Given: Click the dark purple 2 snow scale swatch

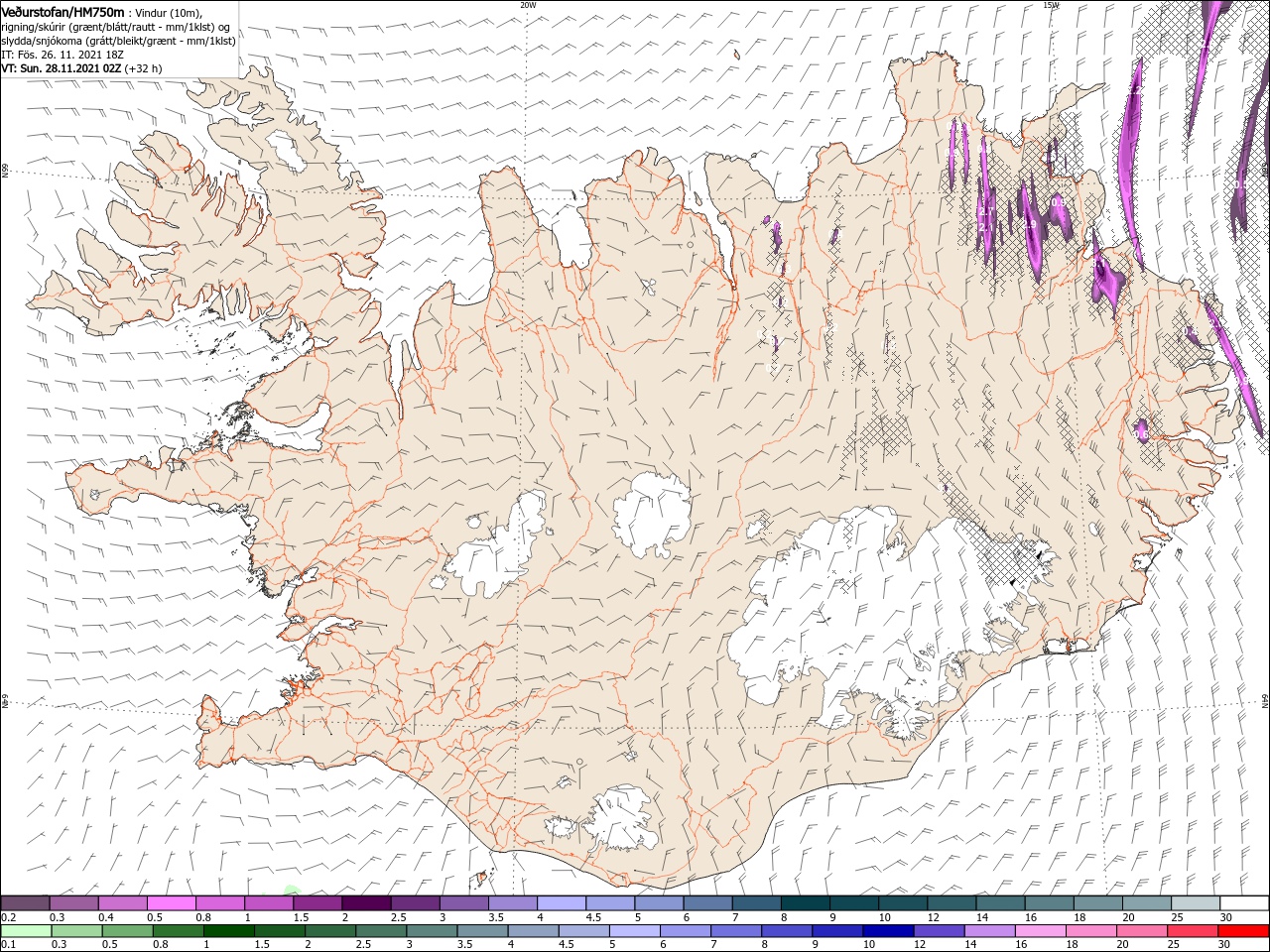Looking at the screenshot, I should point(366,902).
